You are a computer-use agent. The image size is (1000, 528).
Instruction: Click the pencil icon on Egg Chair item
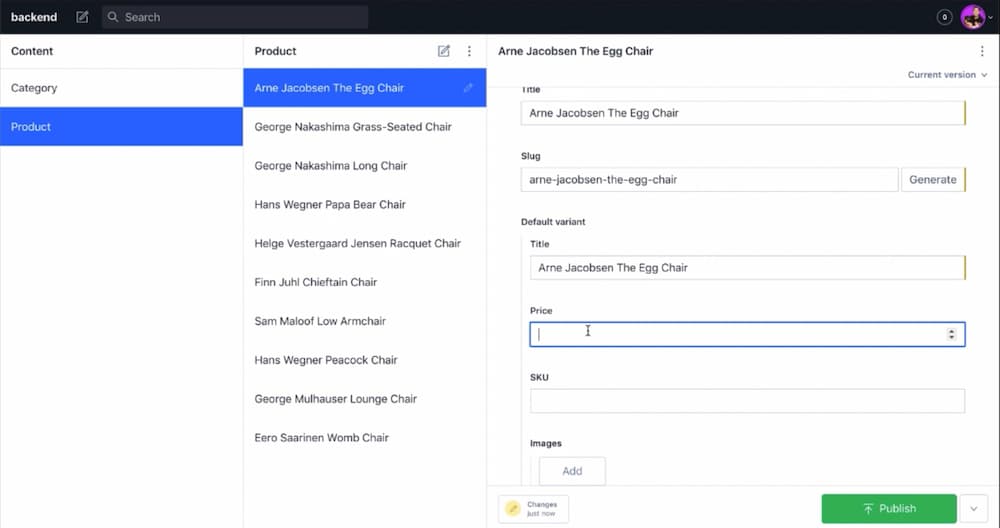[x=468, y=88]
